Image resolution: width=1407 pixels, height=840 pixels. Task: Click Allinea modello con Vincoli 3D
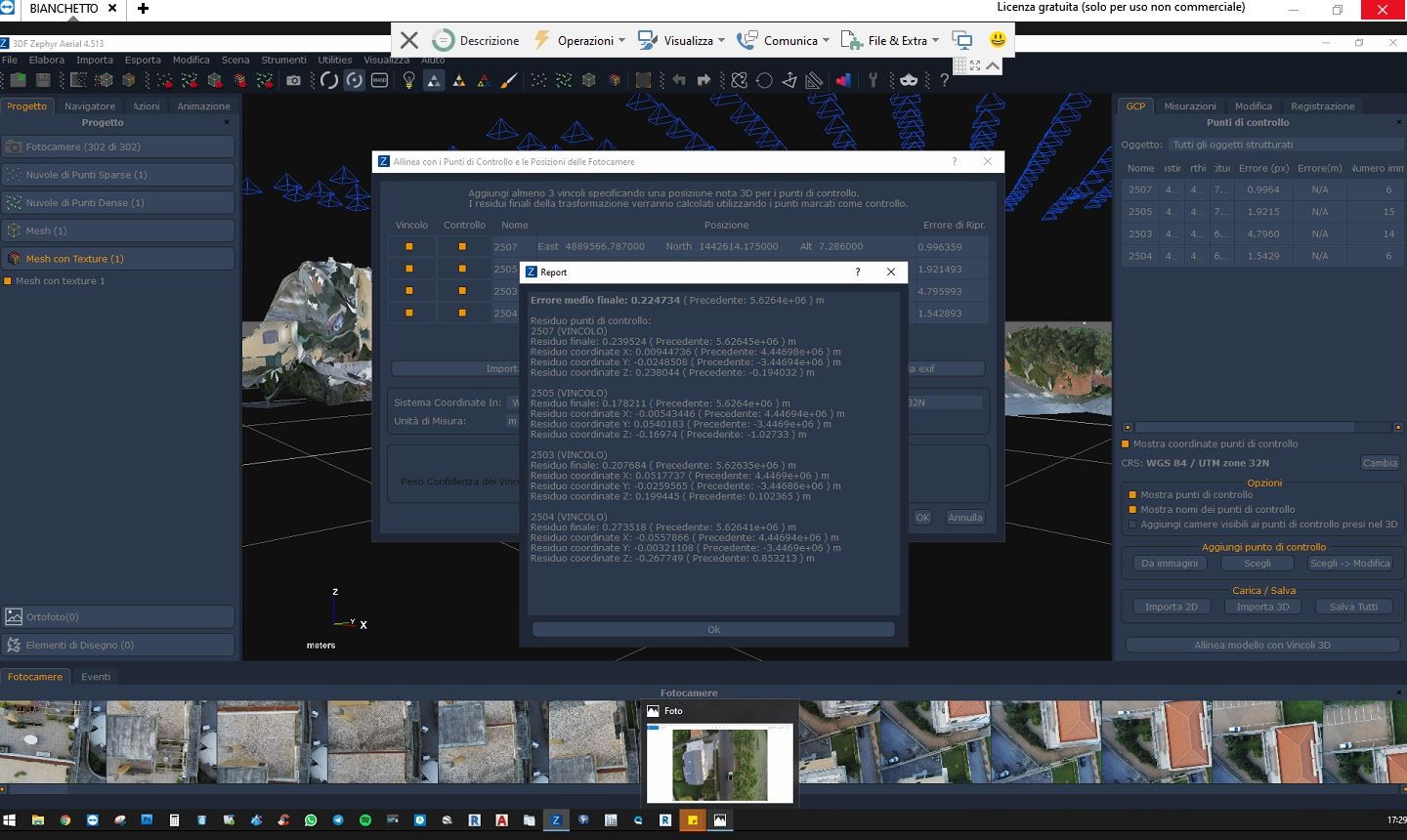pyautogui.click(x=1261, y=646)
